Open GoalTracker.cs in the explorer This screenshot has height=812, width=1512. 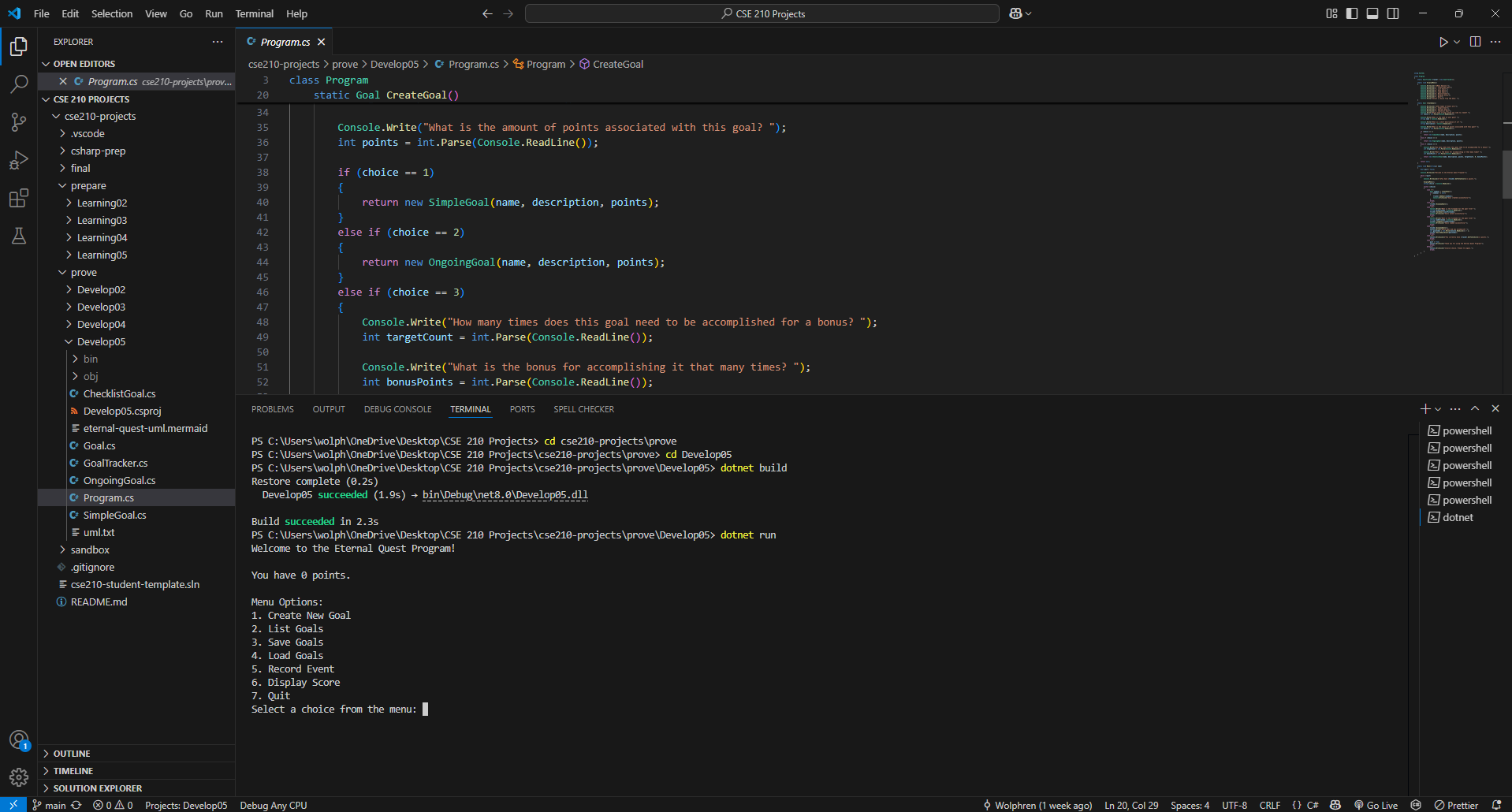(x=115, y=463)
